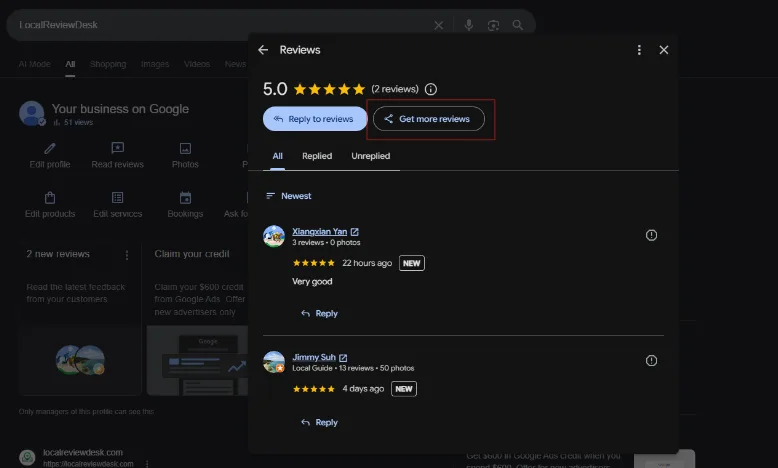Switch to the All reviews tab
The image size is (778, 468).
click(x=277, y=156)
